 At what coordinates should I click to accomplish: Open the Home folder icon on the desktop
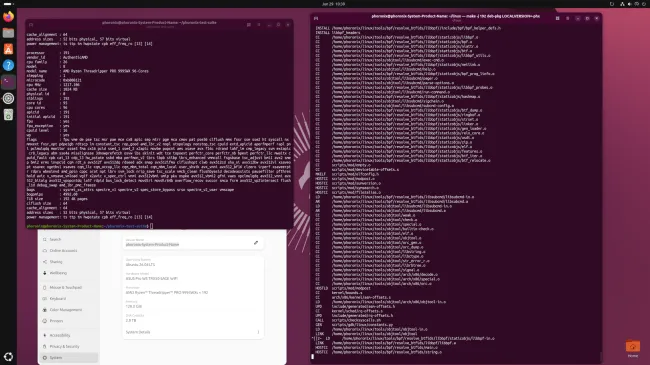point(633,348)
